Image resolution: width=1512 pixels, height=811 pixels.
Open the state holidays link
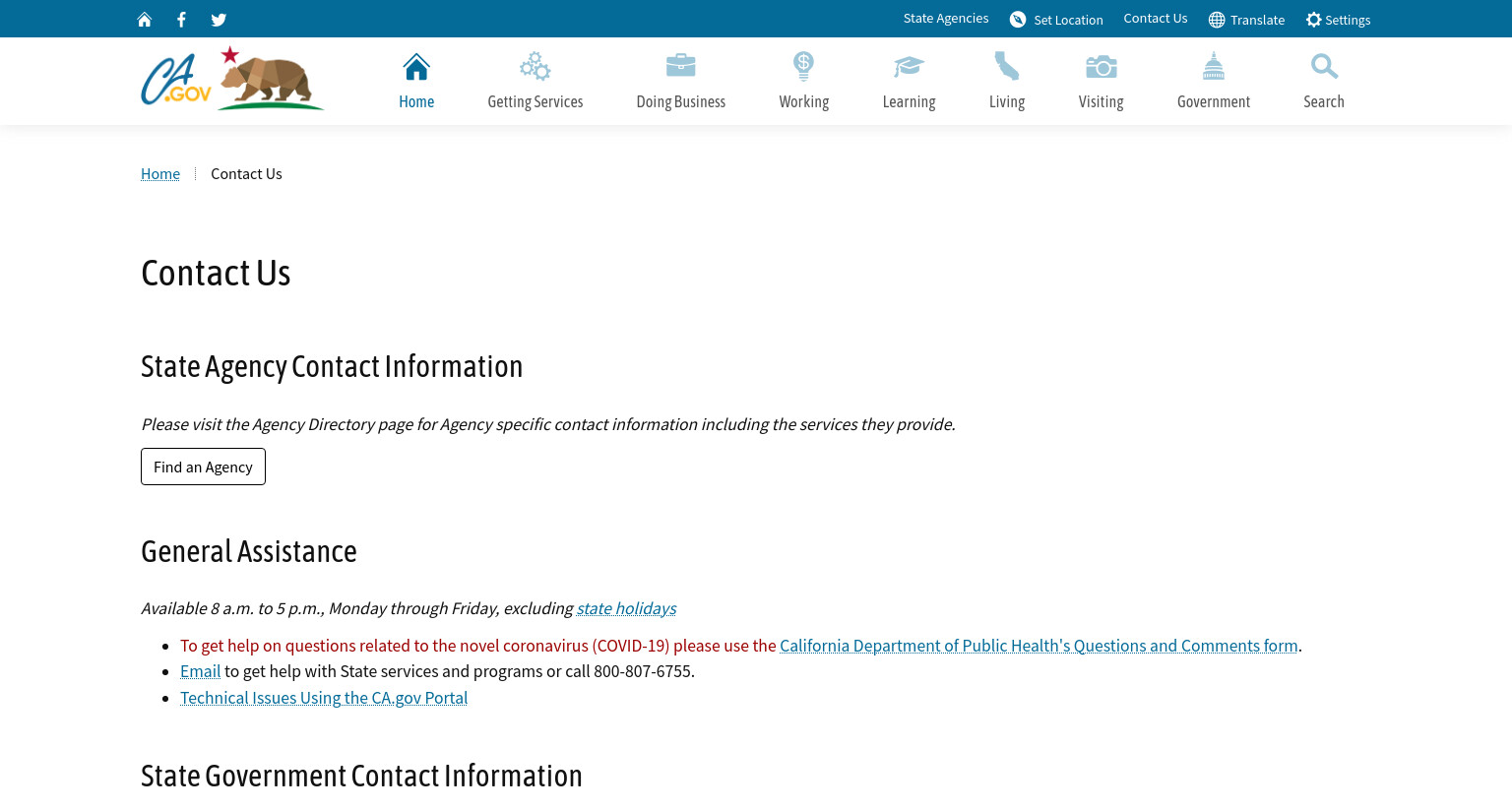(626, 608)
